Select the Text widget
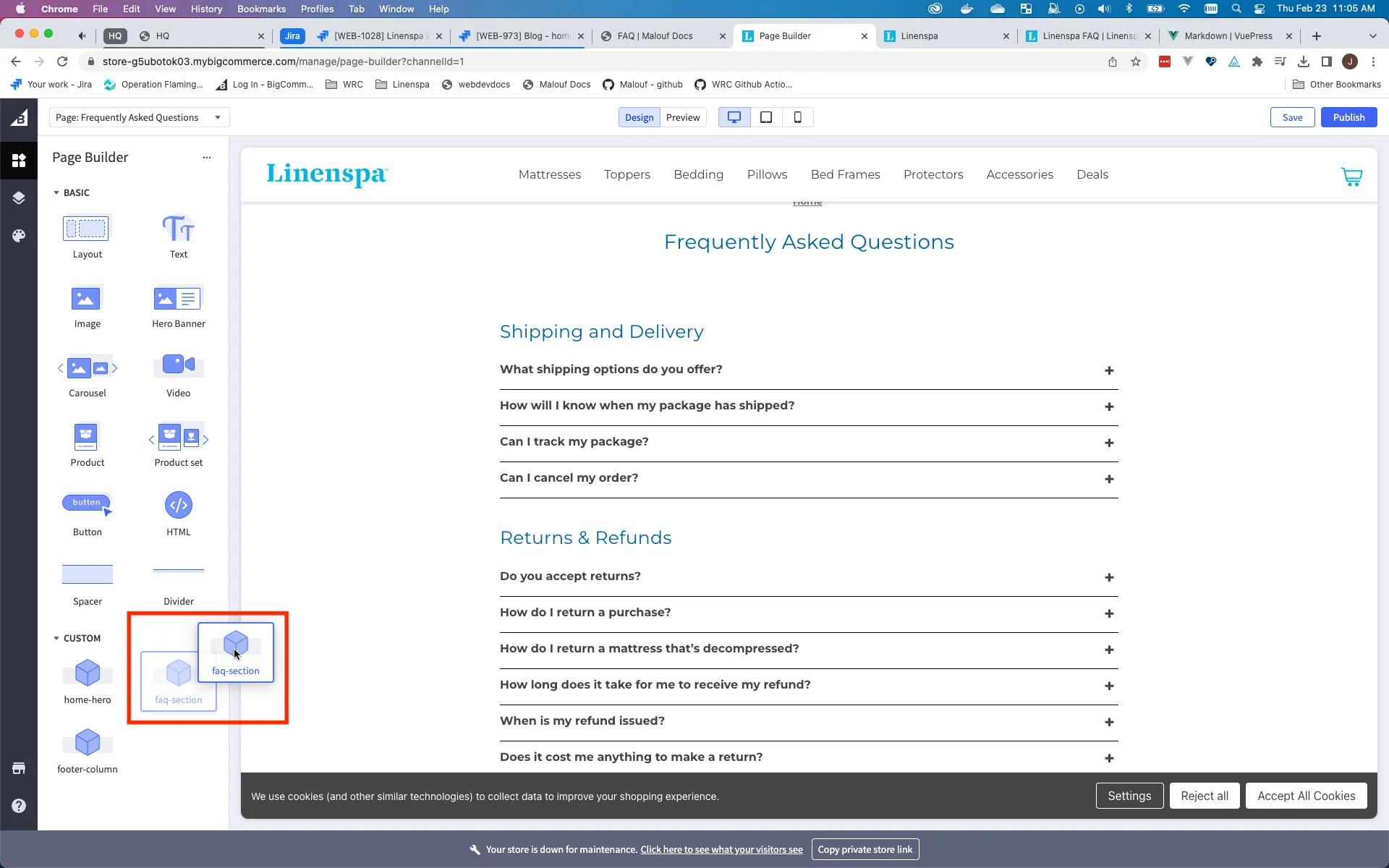The width and height of the screenshot is (1389, 868). point(178,231)
